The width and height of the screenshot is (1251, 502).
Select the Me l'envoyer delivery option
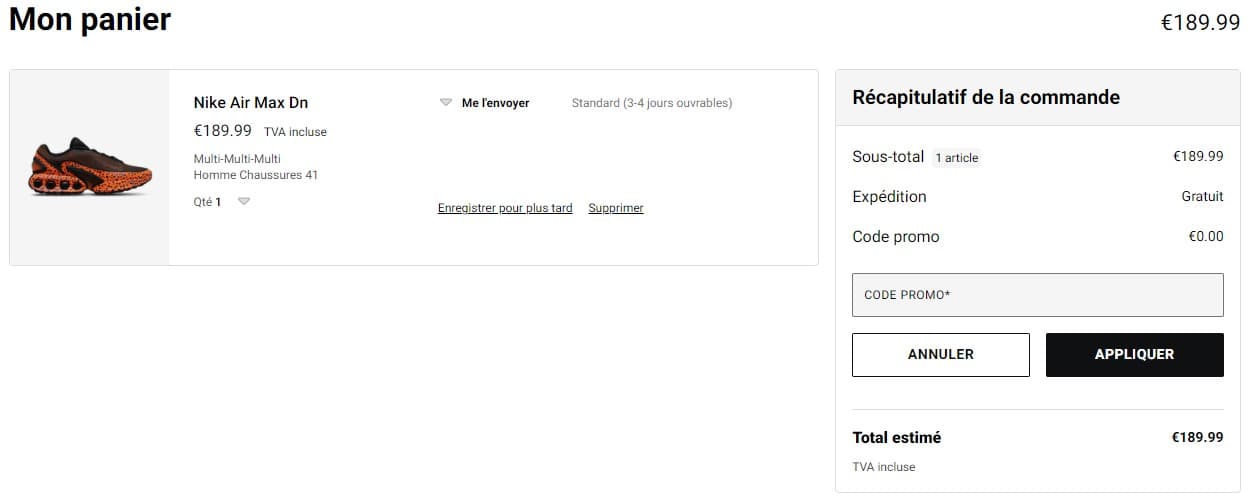pos(495,103)
